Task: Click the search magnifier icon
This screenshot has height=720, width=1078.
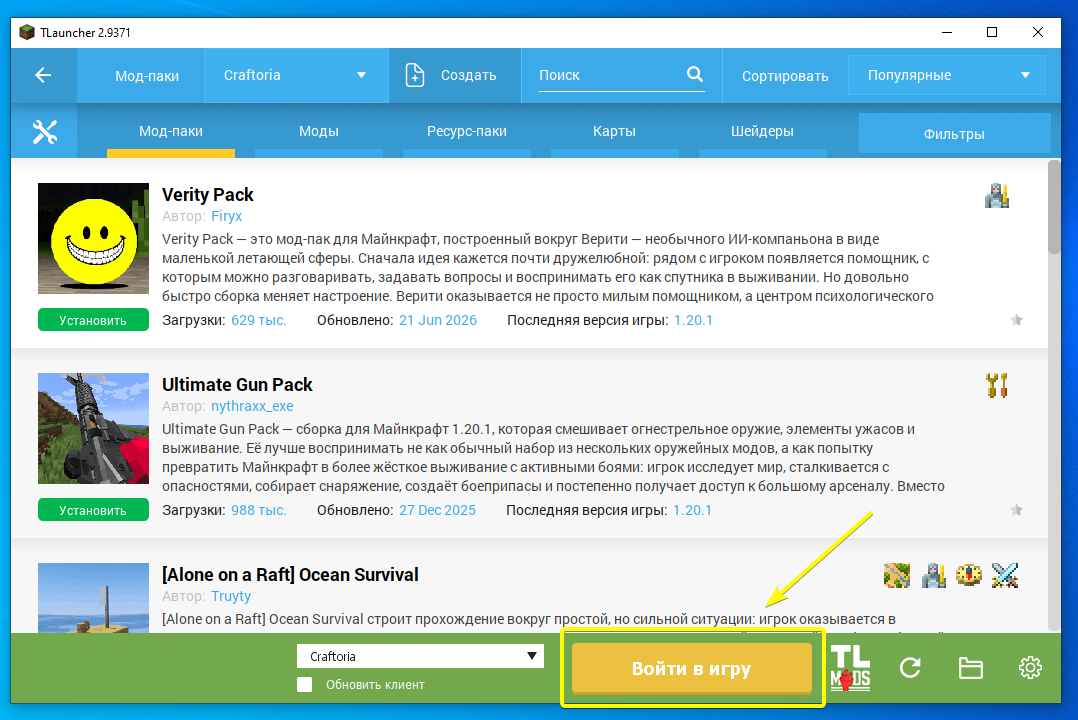Action: (x=695, y=74)
